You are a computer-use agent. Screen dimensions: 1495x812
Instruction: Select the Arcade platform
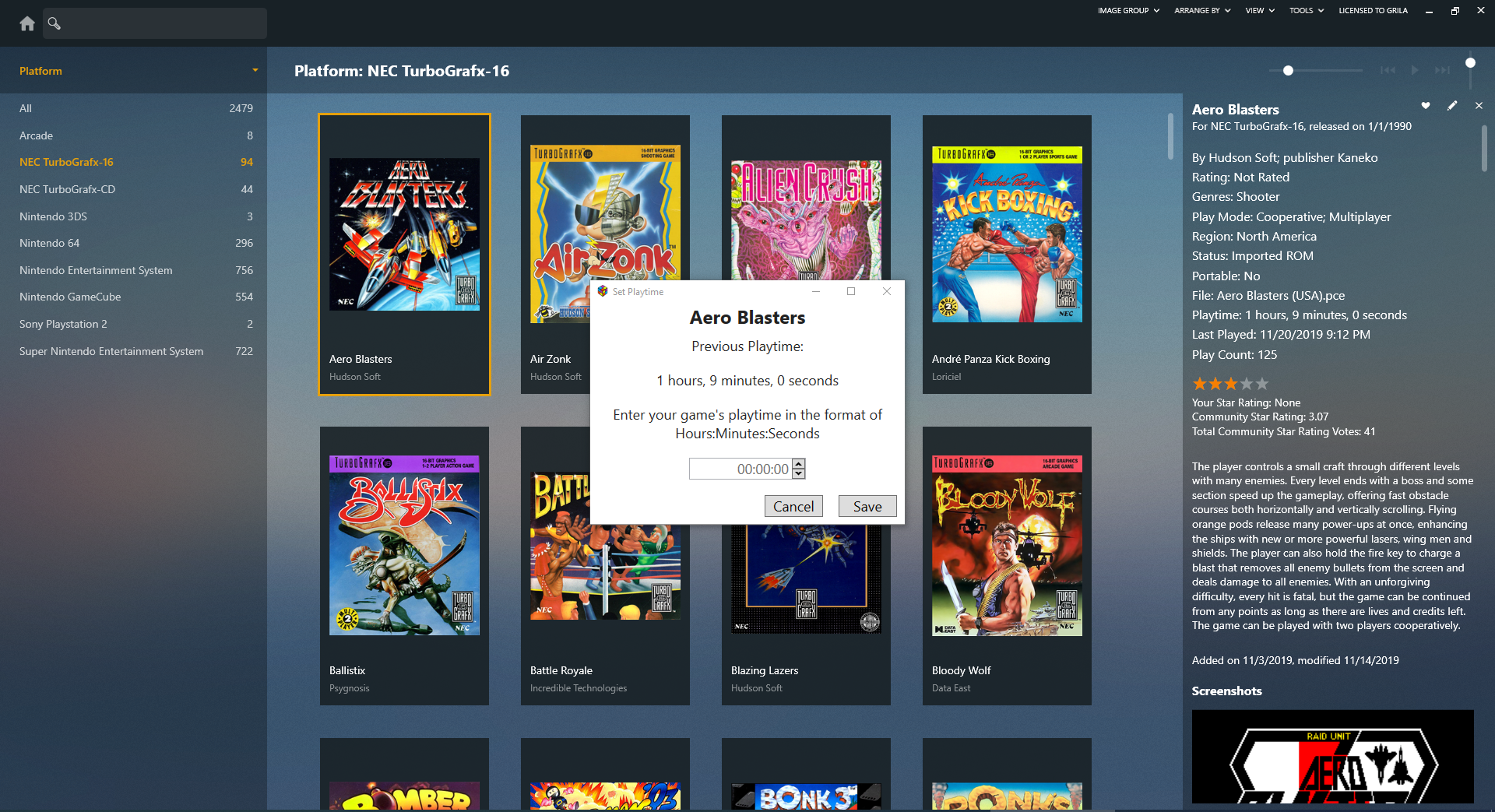134,135
